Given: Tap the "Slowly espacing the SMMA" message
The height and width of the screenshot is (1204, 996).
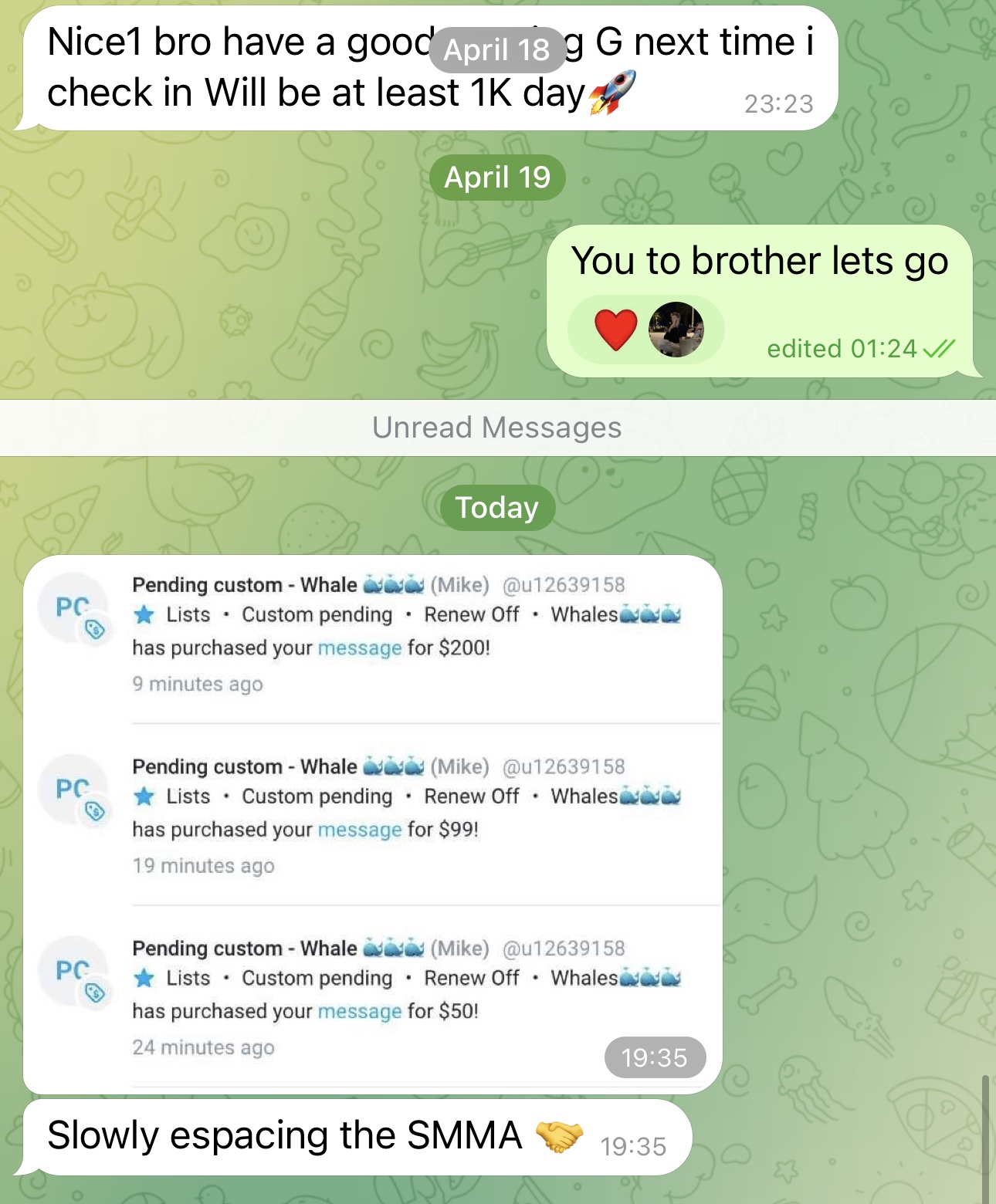Looking at the screenshot, I should (357, 1137).
